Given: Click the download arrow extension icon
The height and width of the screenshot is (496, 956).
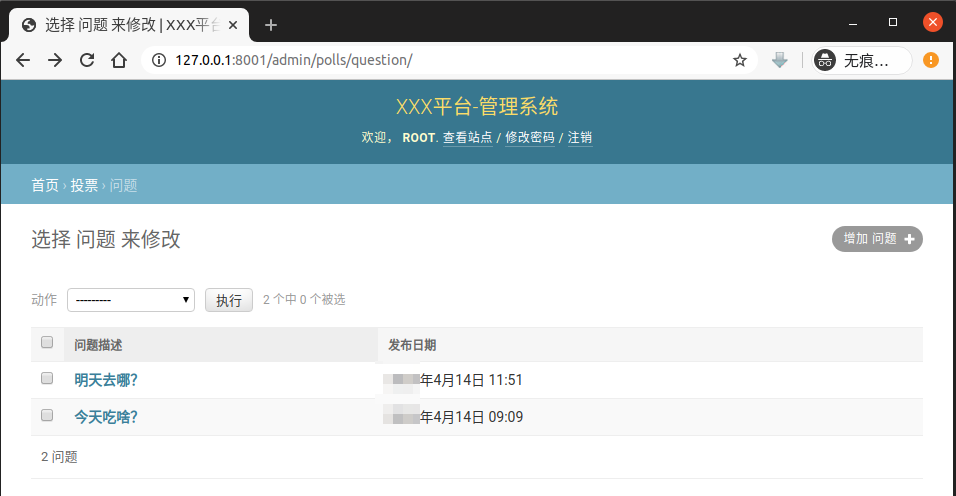Looking at the screenshot, I should pos(780,60).
